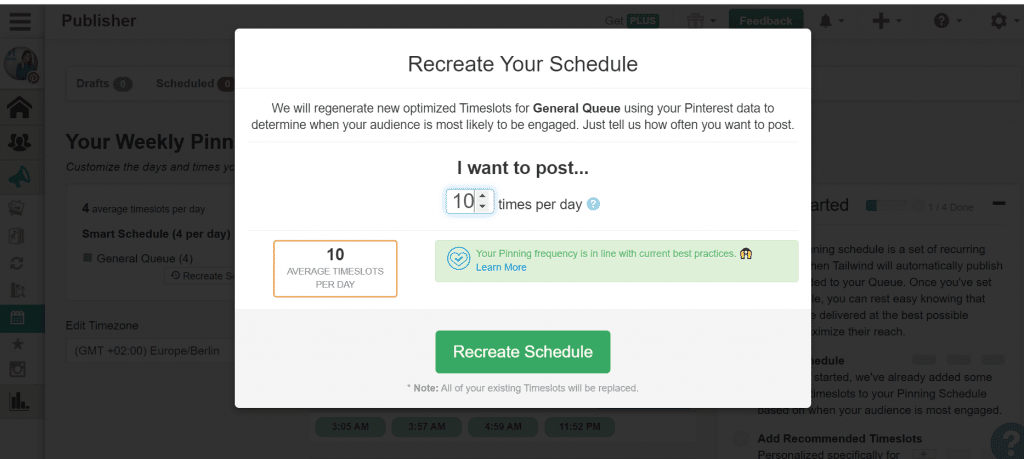Open the Home icon in sidebar
Image resolution: width=1024 pixels, height=459 pixels.
click(x=20, y=108)
